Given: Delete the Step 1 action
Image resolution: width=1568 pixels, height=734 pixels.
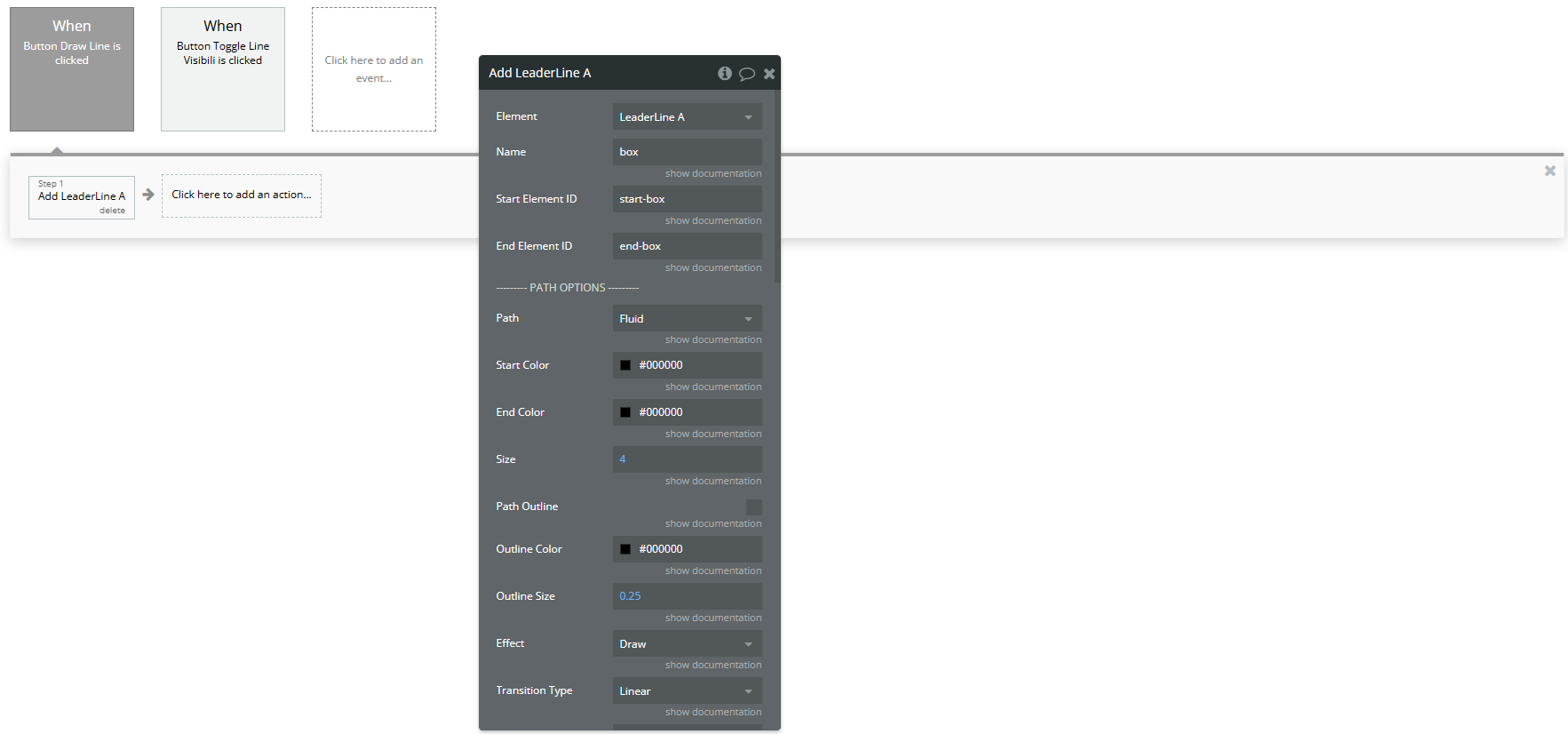Looking at the screenshot, I should point(112,211).
